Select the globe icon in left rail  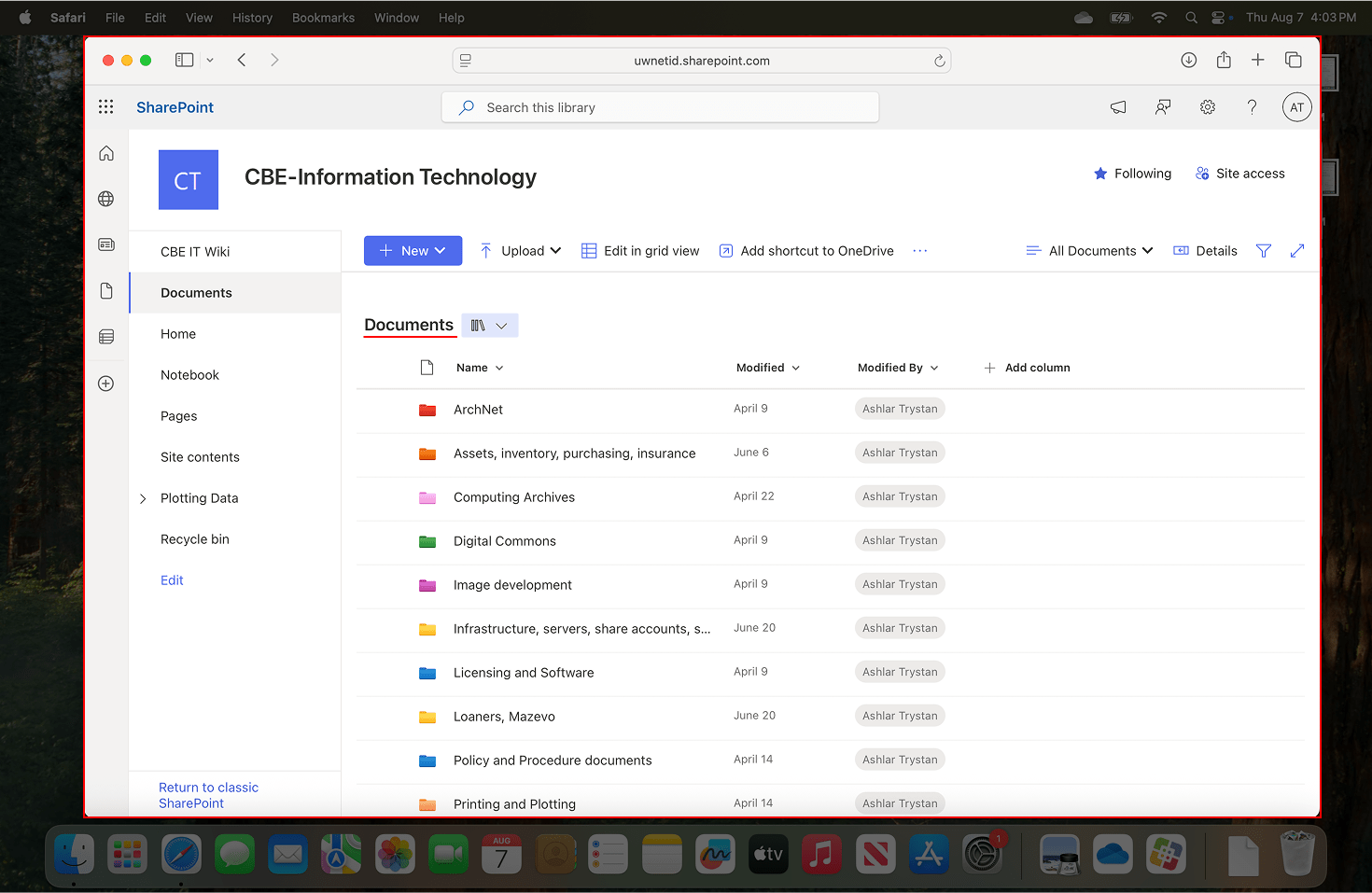click(105, 199)
